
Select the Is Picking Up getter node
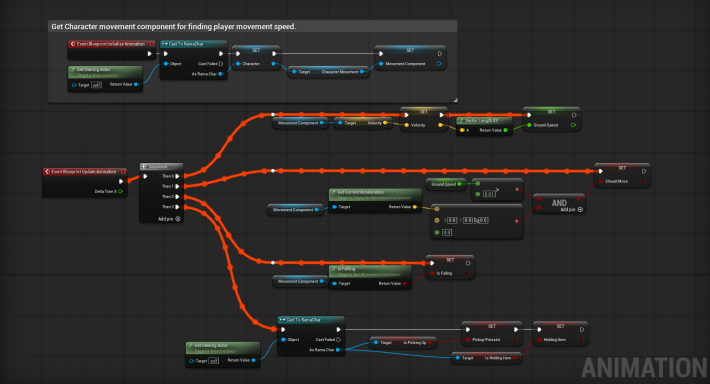click(403, 343)
